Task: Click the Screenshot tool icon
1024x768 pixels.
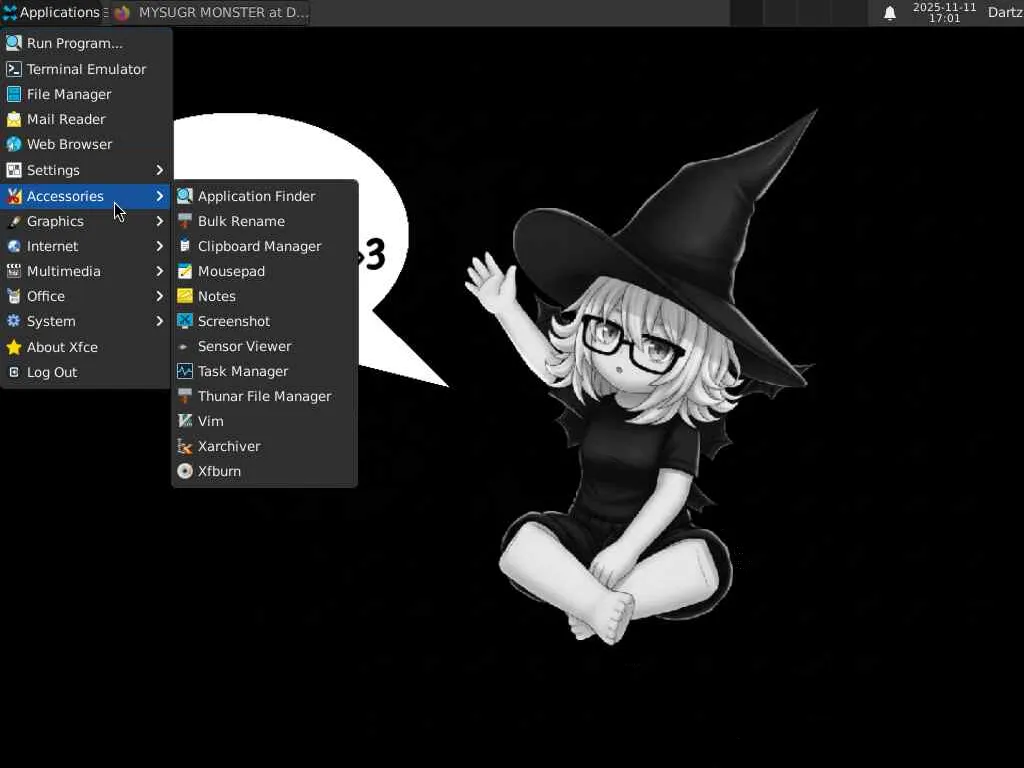Action: pos(185,321)
